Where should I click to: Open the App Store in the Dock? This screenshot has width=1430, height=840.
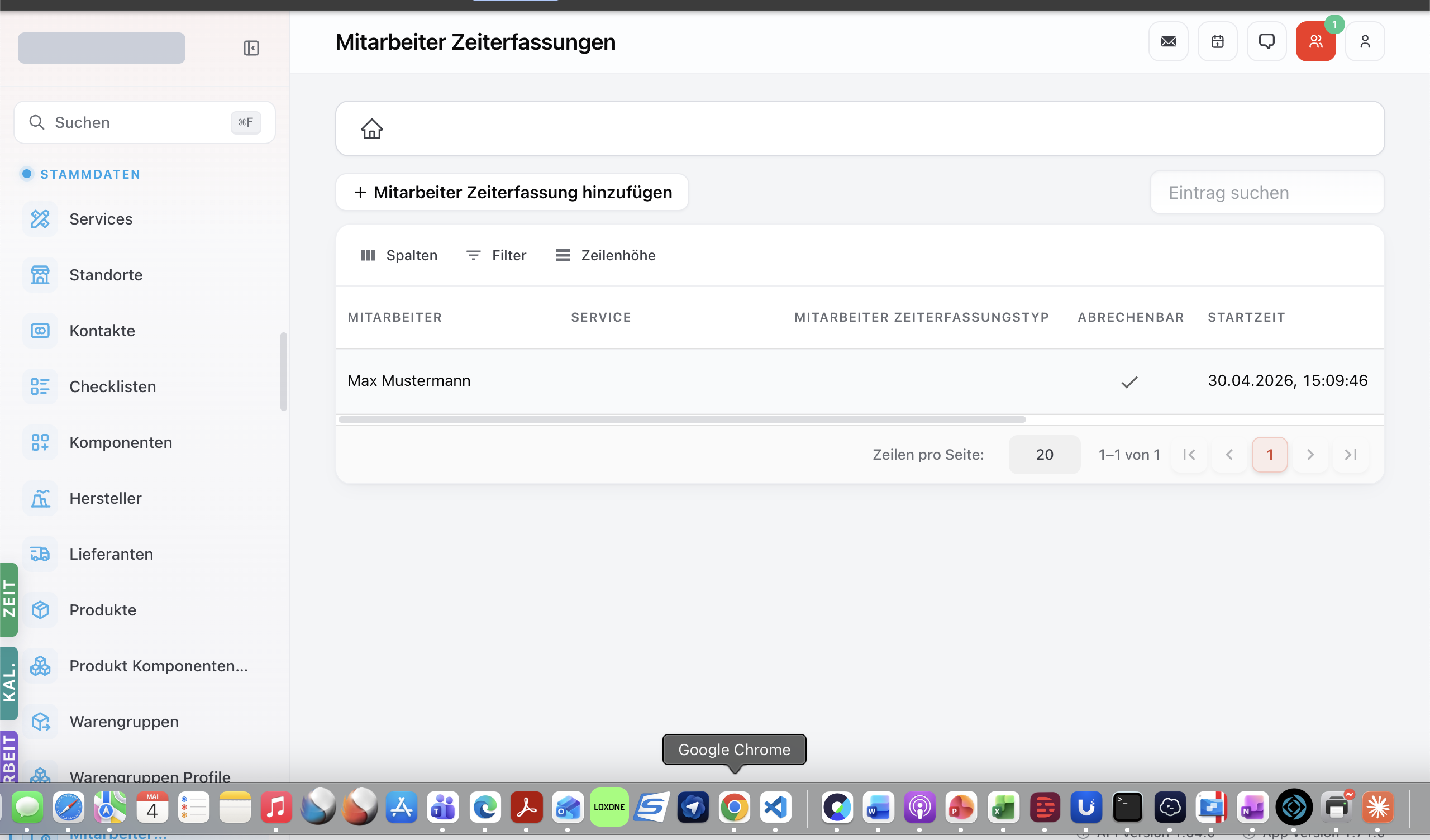(401, 807)
